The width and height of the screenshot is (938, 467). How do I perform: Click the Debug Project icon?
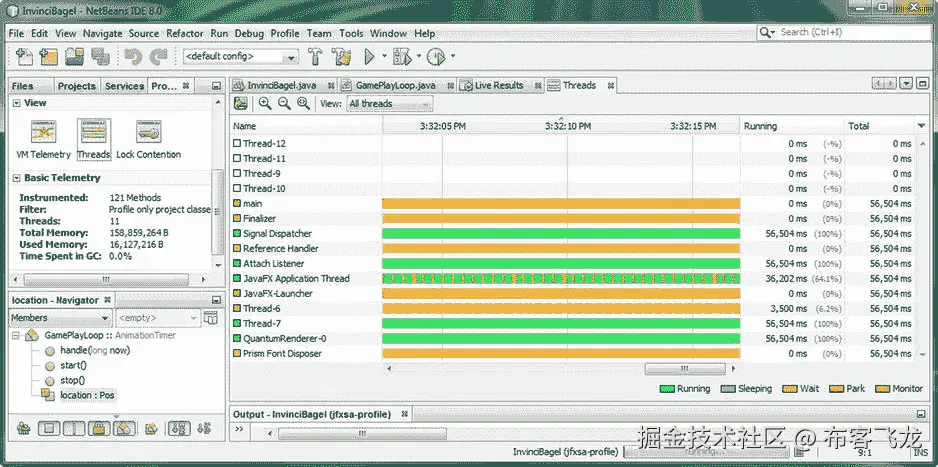[403, 57]
